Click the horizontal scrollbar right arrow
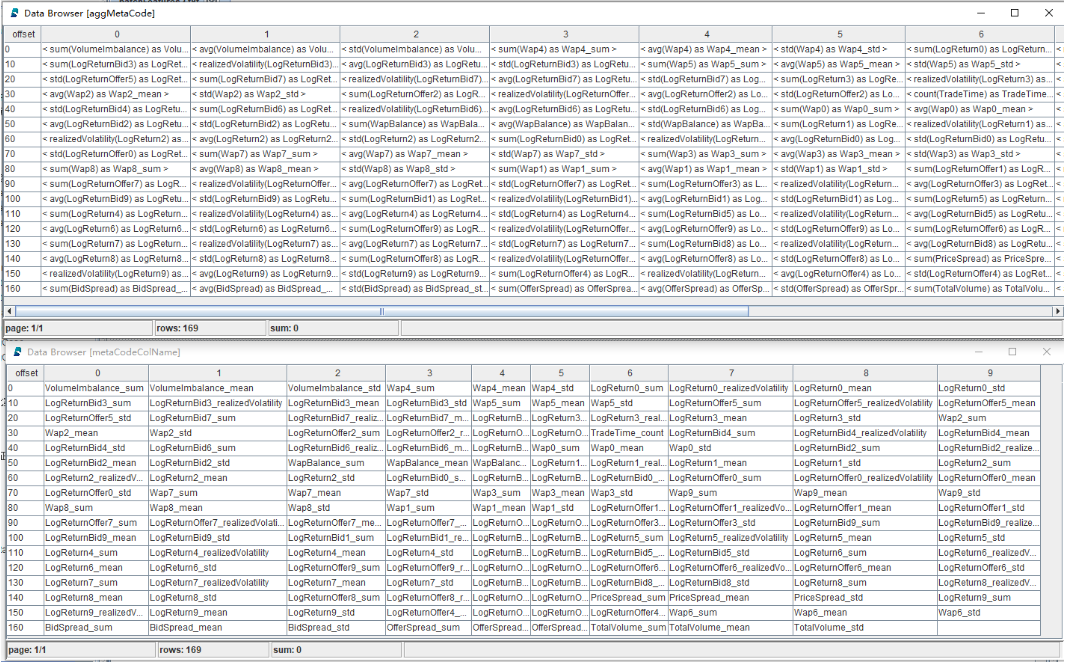1065x663 pixels. [1058, 311]
